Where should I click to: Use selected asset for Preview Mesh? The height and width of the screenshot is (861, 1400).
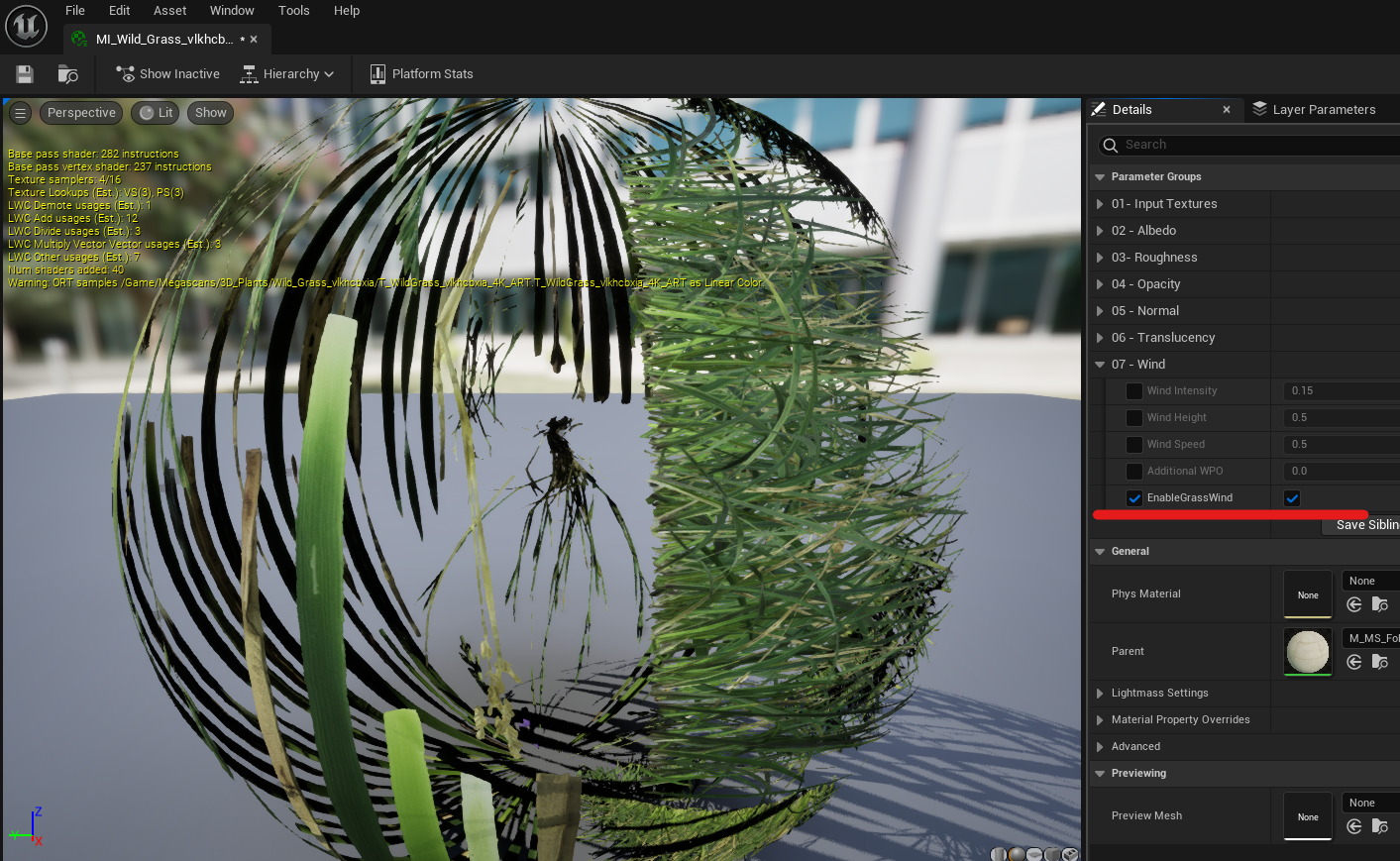1354,826
